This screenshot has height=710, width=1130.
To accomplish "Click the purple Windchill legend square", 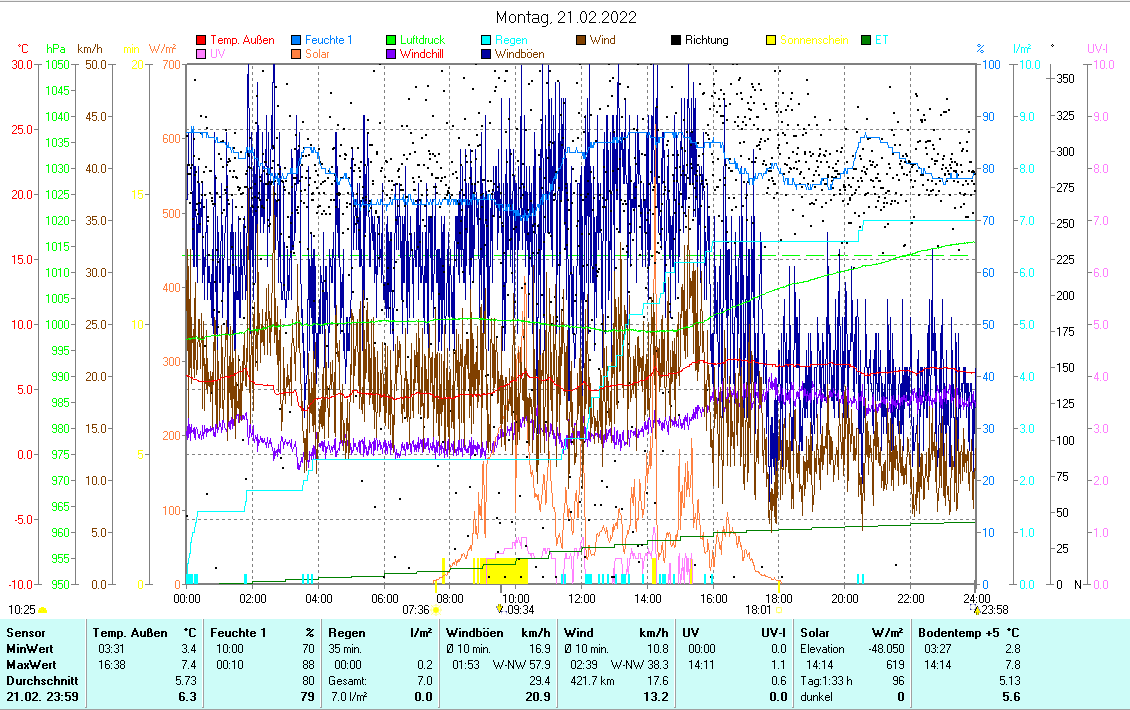I will point(392,54).
